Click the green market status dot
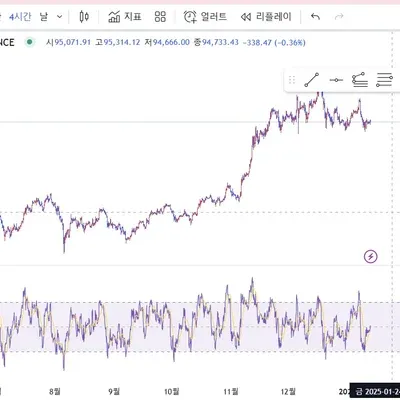The width and height of the screenshot is (400, 400). [30, 42]
